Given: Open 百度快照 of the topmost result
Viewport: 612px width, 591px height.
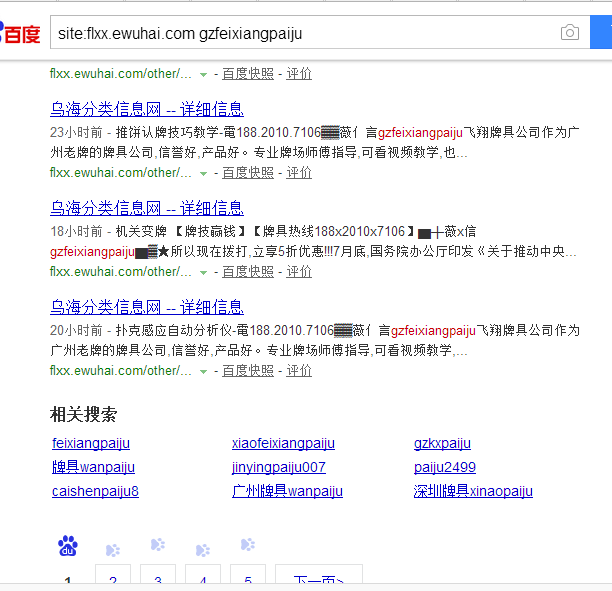Looking at the screenshot, I should coord(248,74).
